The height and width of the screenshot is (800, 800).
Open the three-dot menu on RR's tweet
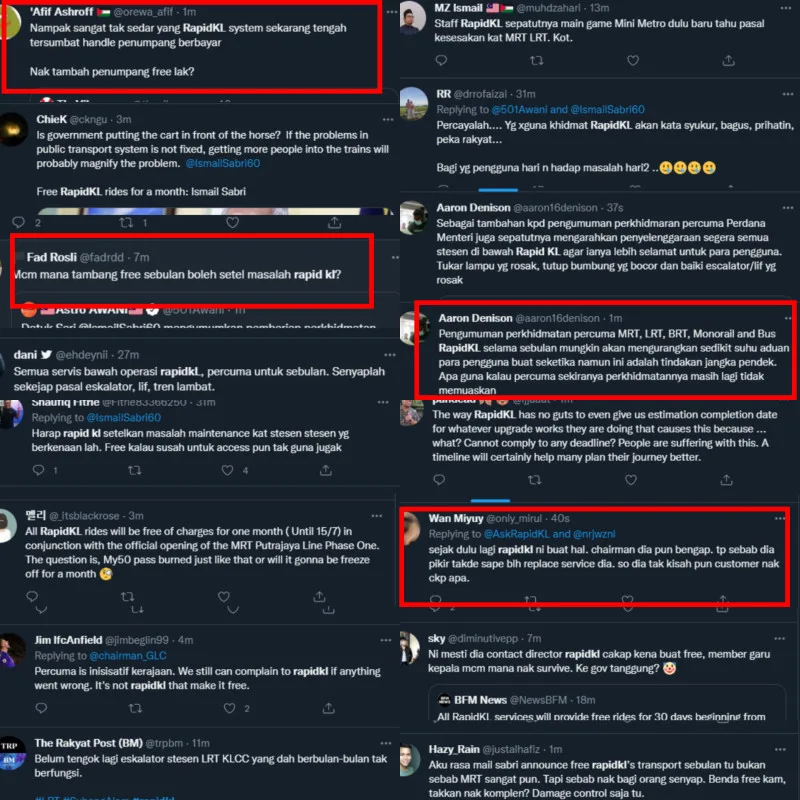[x=788, y=94]
